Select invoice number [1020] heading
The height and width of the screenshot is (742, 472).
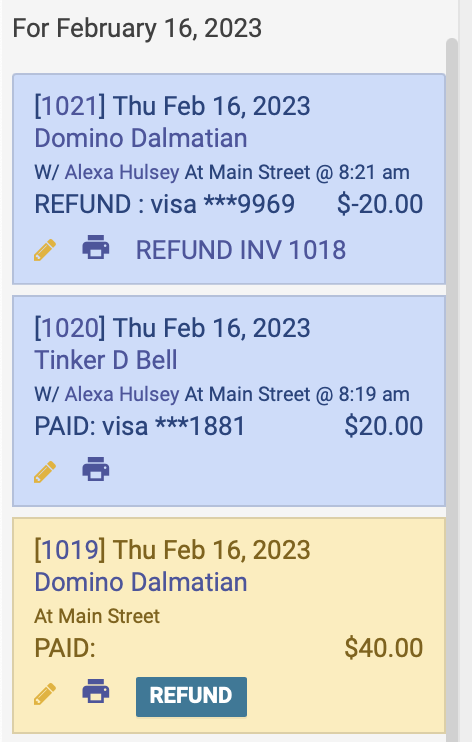click(x=70, y=327)
